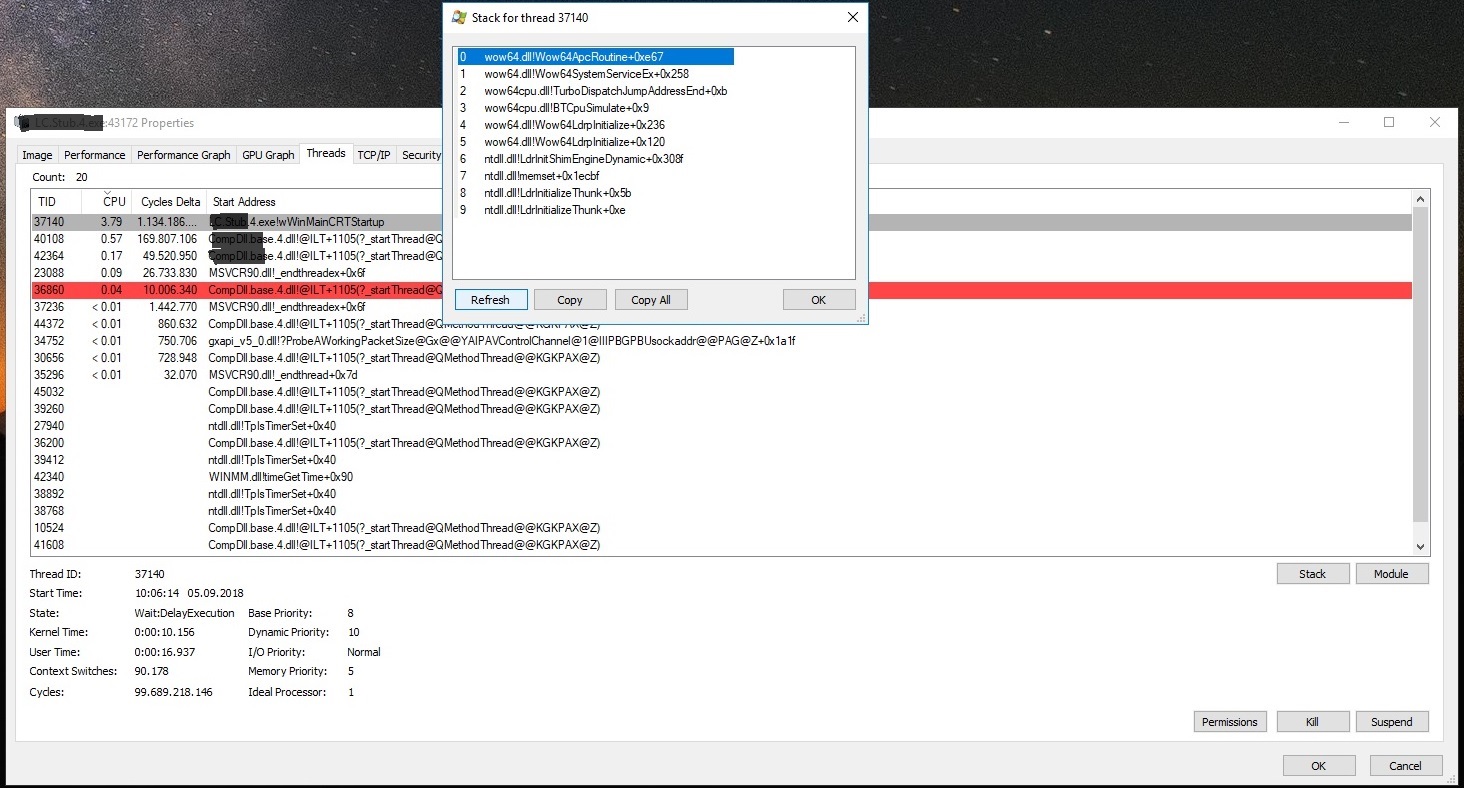Select thread 42340 with WINMM.dll timeGetTime
This screenshot has height=788, width=1464.
tap(721, 477)
